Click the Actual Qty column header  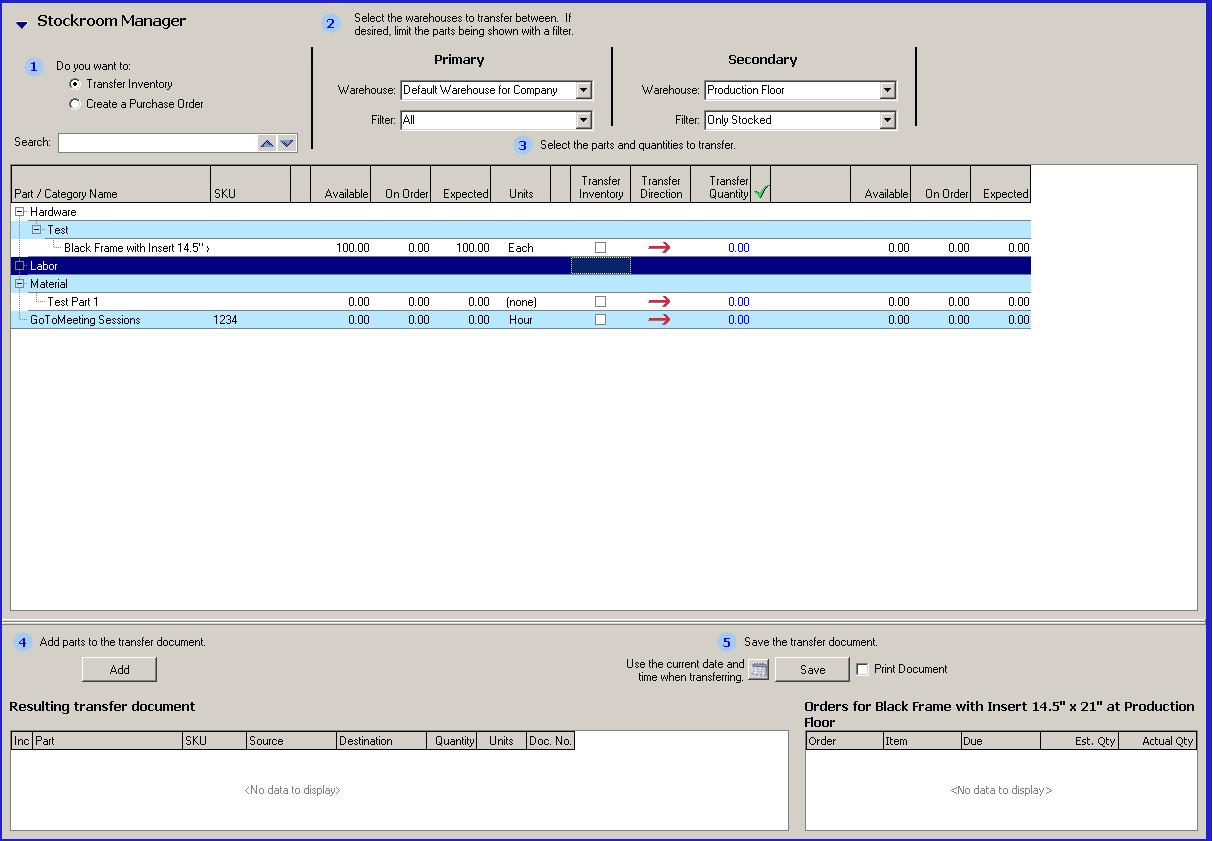click(1156, 741)
